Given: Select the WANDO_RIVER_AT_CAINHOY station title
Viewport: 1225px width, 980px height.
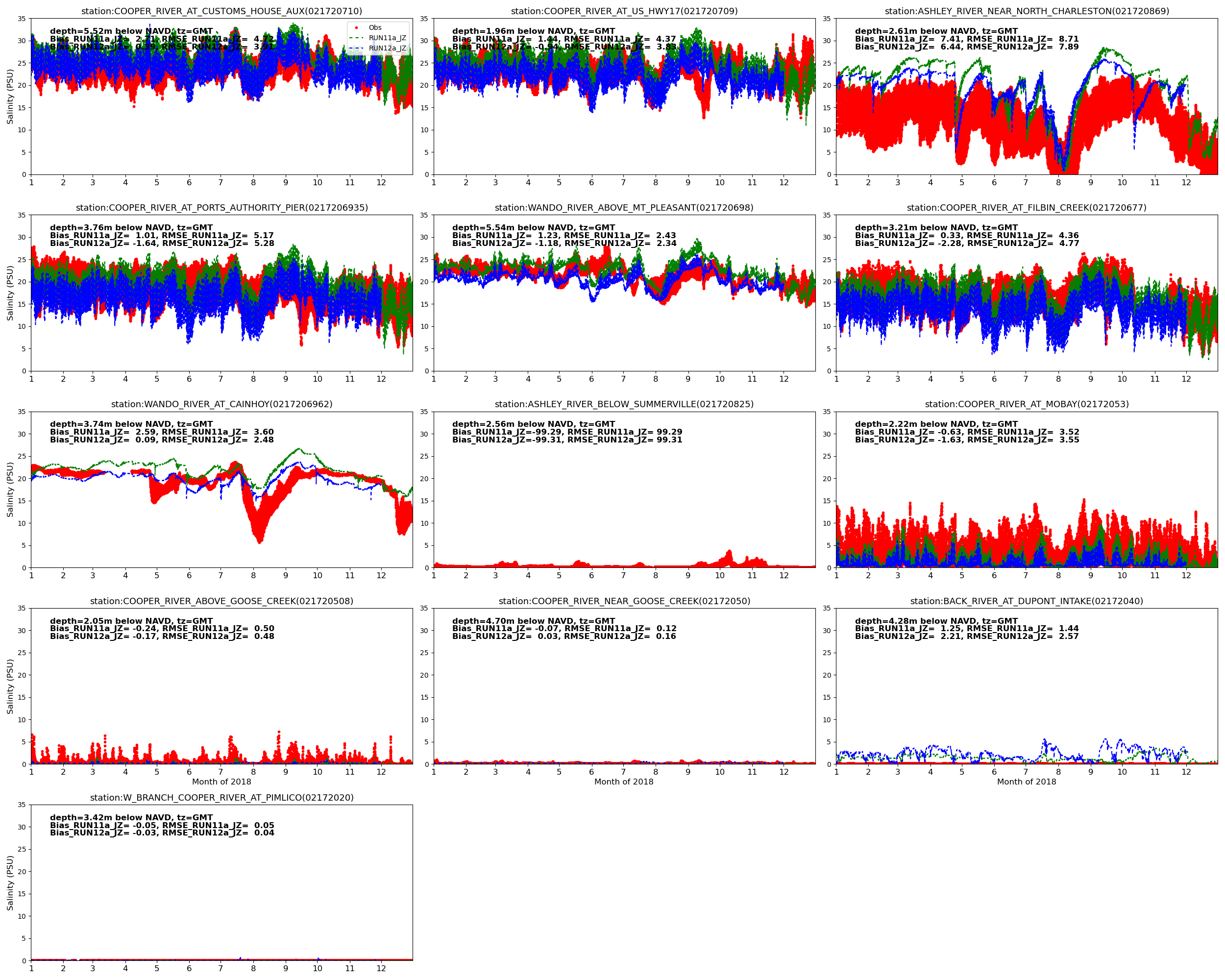Looking at the screenshot, I should click(x=221, y=405).
